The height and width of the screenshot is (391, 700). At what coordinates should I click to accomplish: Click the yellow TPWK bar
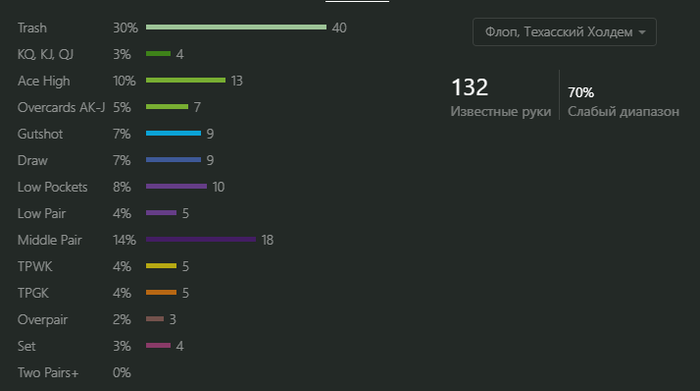point(161,266)
